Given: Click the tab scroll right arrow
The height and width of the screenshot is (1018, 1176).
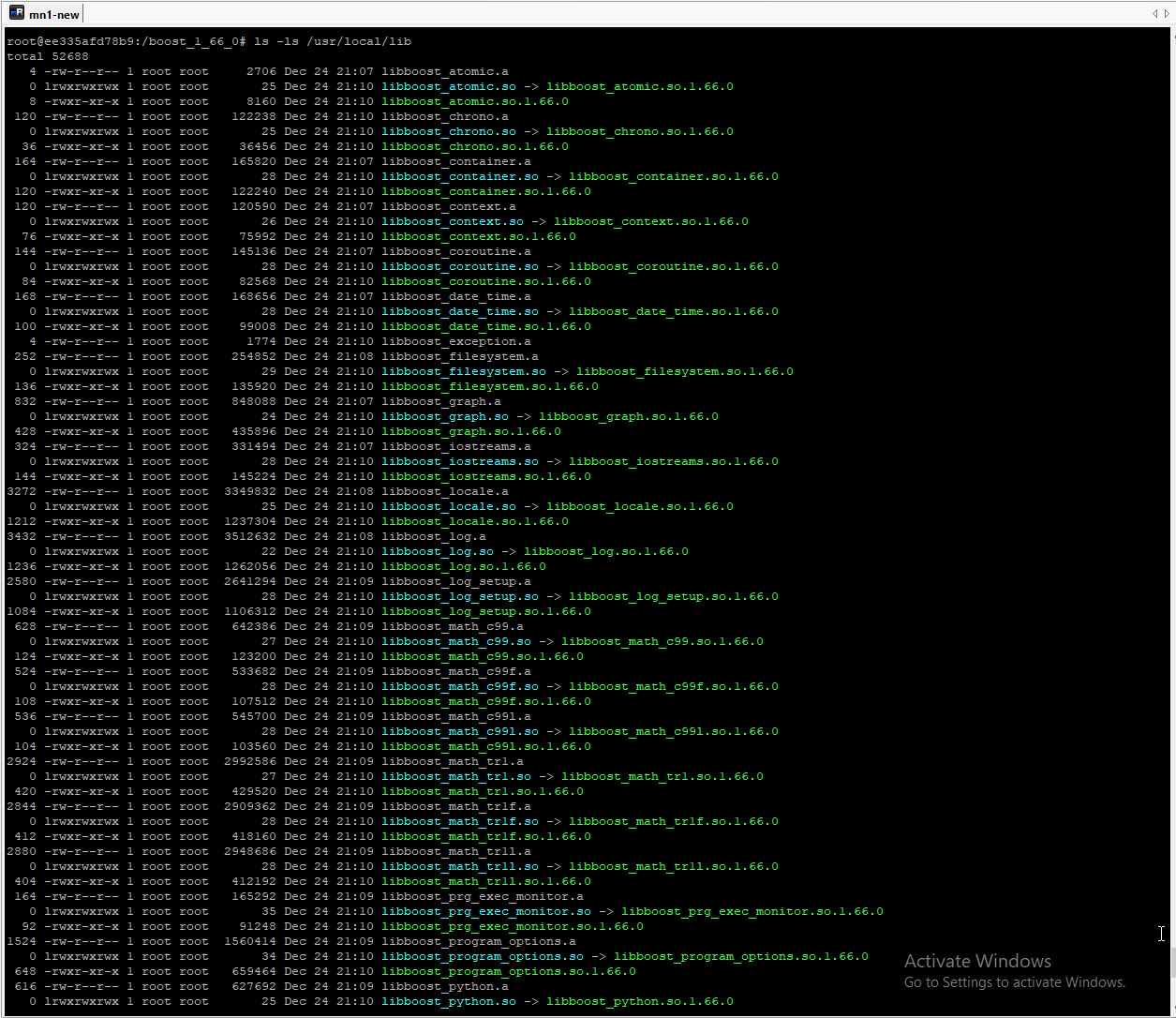Looking at the screenshot, I should pyautogui.click(x=1167, y=14).
